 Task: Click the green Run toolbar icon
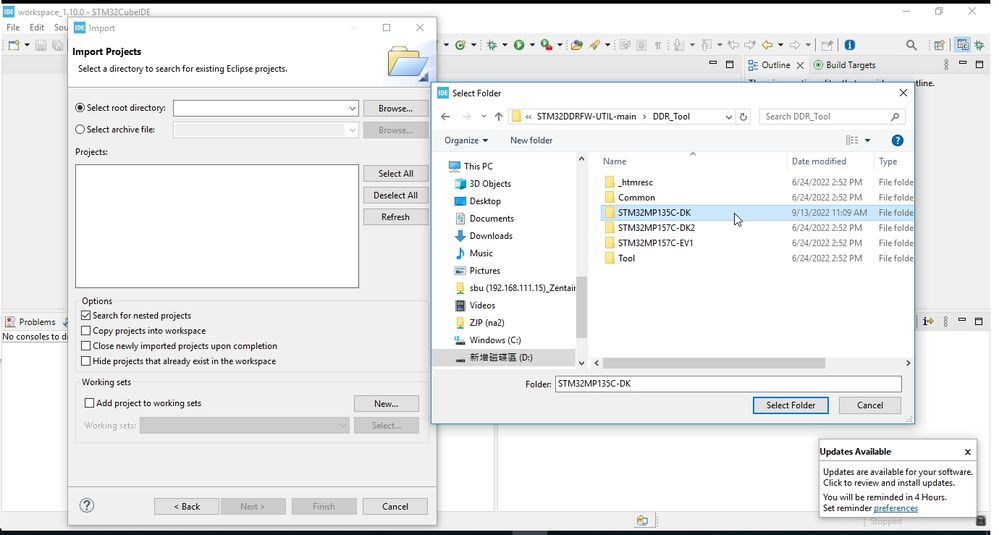pyautogui.click(x=519, y=45)
